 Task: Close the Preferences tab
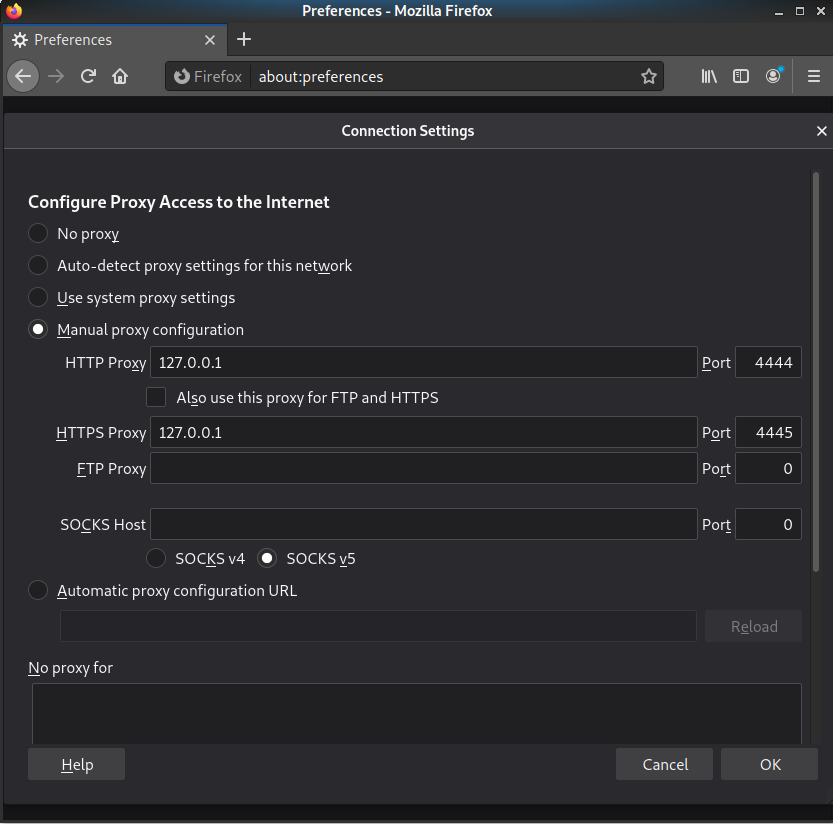210,40
